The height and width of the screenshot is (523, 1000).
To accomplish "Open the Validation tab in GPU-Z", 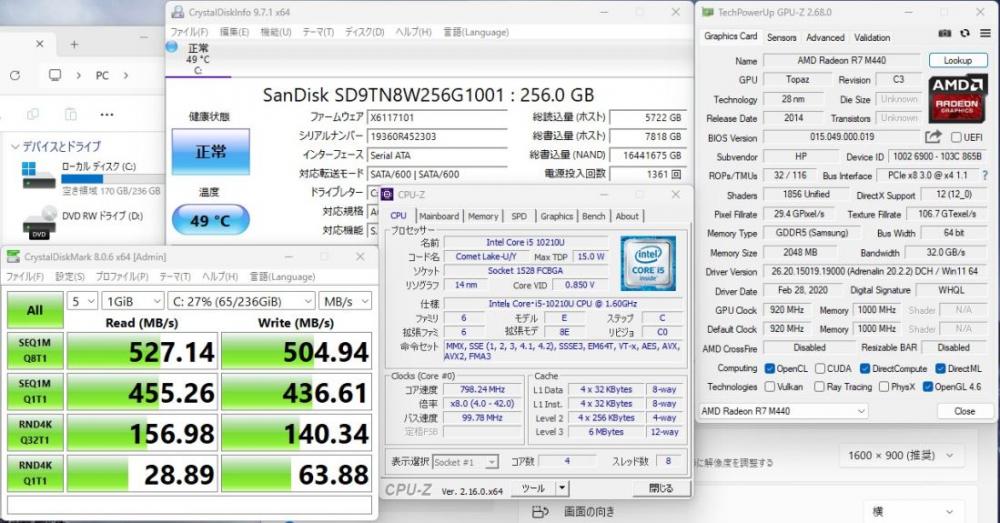I will pos(872,38).
